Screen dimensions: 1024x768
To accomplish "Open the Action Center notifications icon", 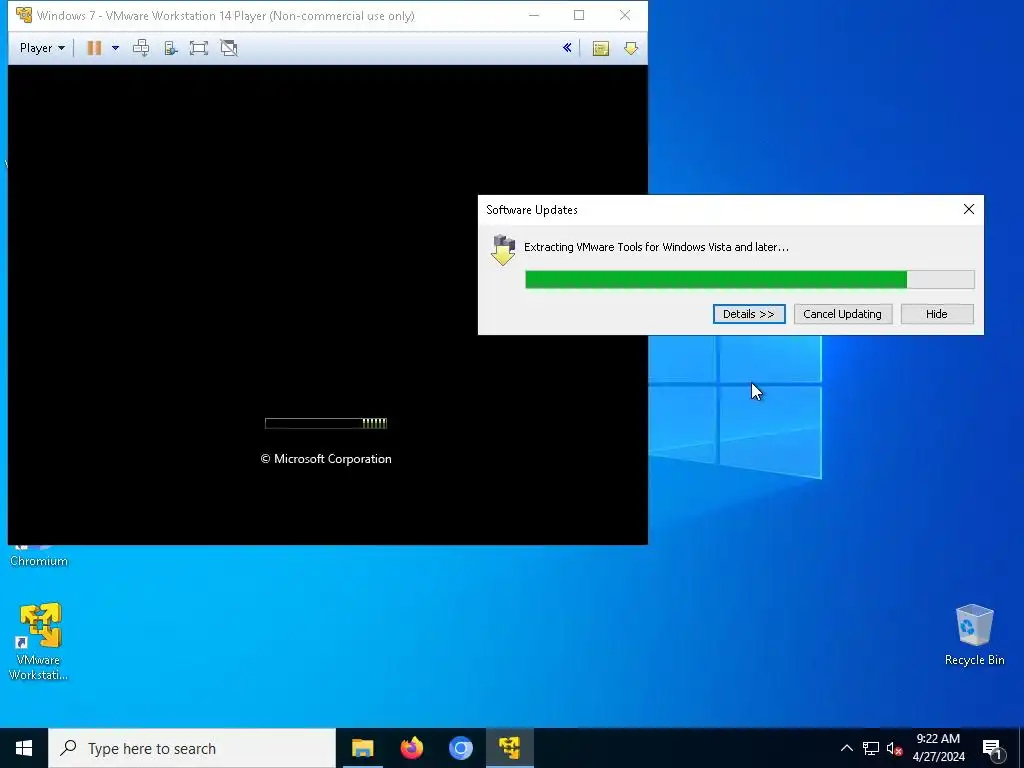I will (x=992, y=749).
